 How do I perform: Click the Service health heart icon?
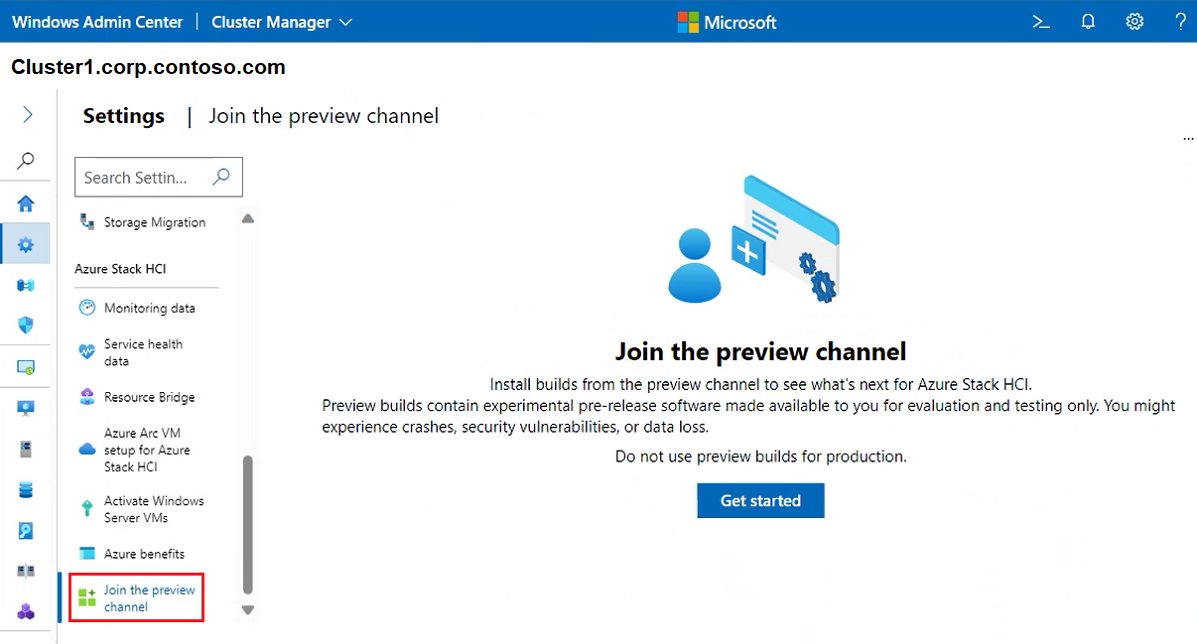coord(87,352)
